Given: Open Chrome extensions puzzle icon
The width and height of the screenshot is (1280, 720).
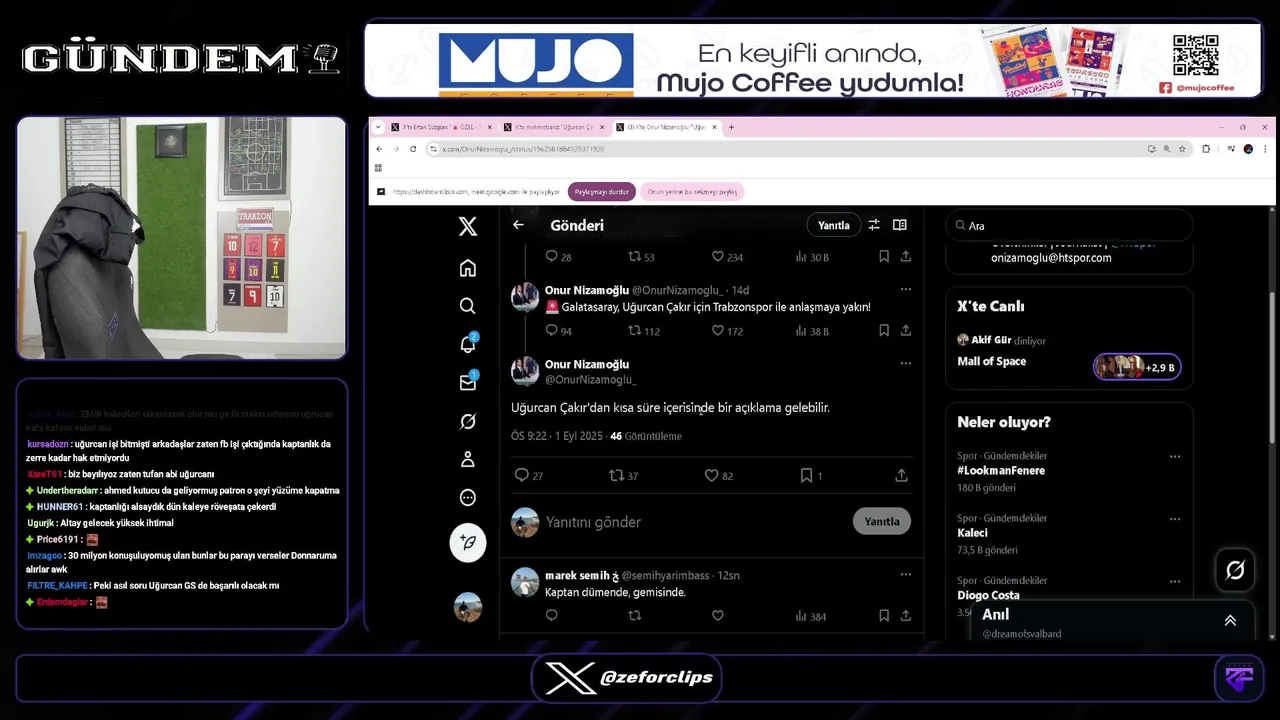Looking at the screenshot, I should pos(1206,149).
